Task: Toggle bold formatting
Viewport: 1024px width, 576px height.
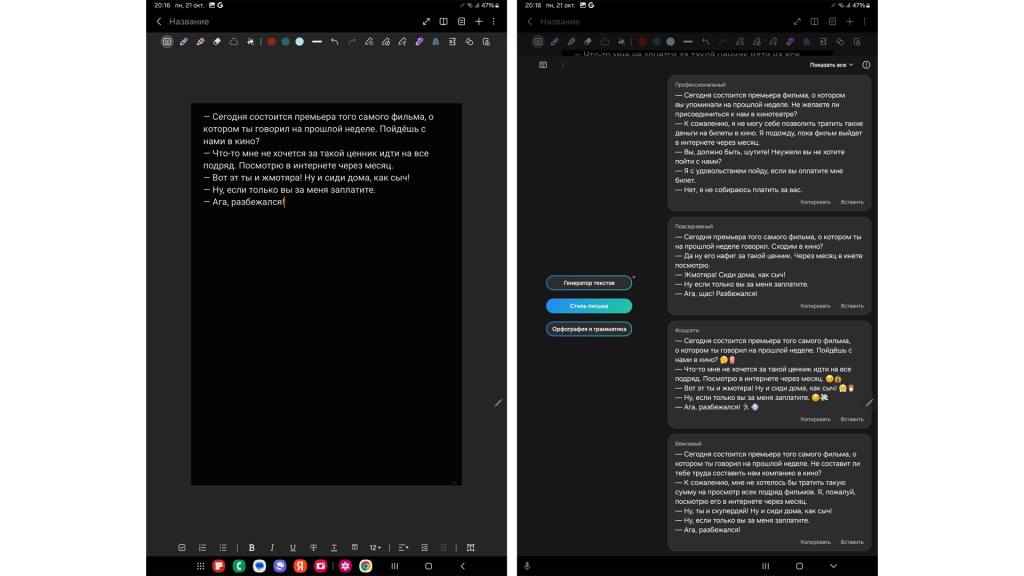Action: tap(251, 548)
